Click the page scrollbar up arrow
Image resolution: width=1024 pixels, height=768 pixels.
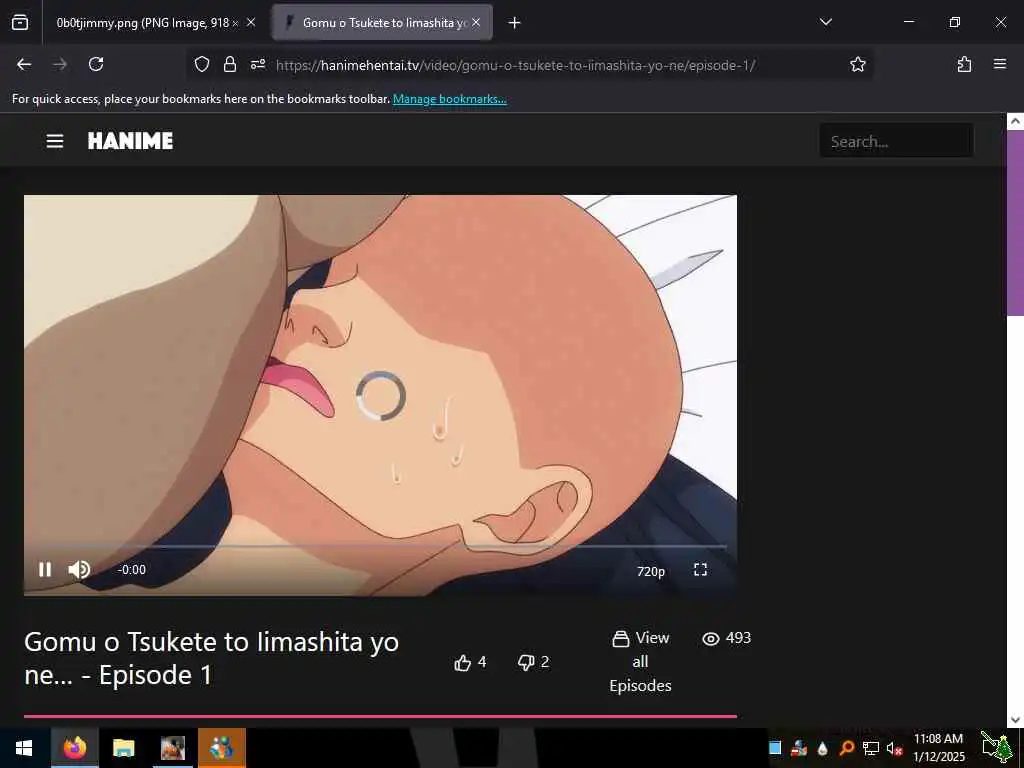click(x=1015, y=121)
